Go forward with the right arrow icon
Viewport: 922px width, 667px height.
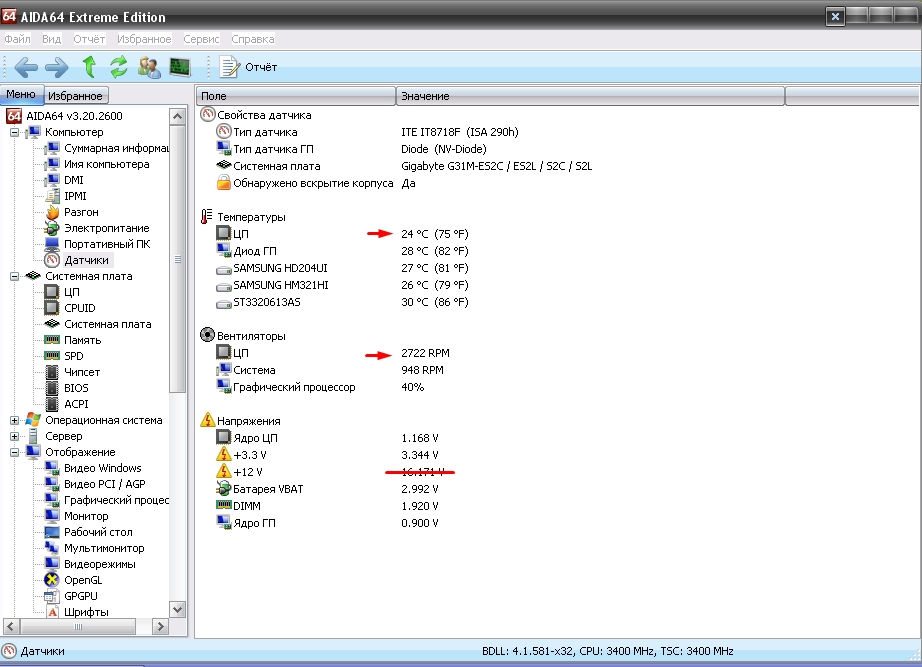tap(57, 67)
